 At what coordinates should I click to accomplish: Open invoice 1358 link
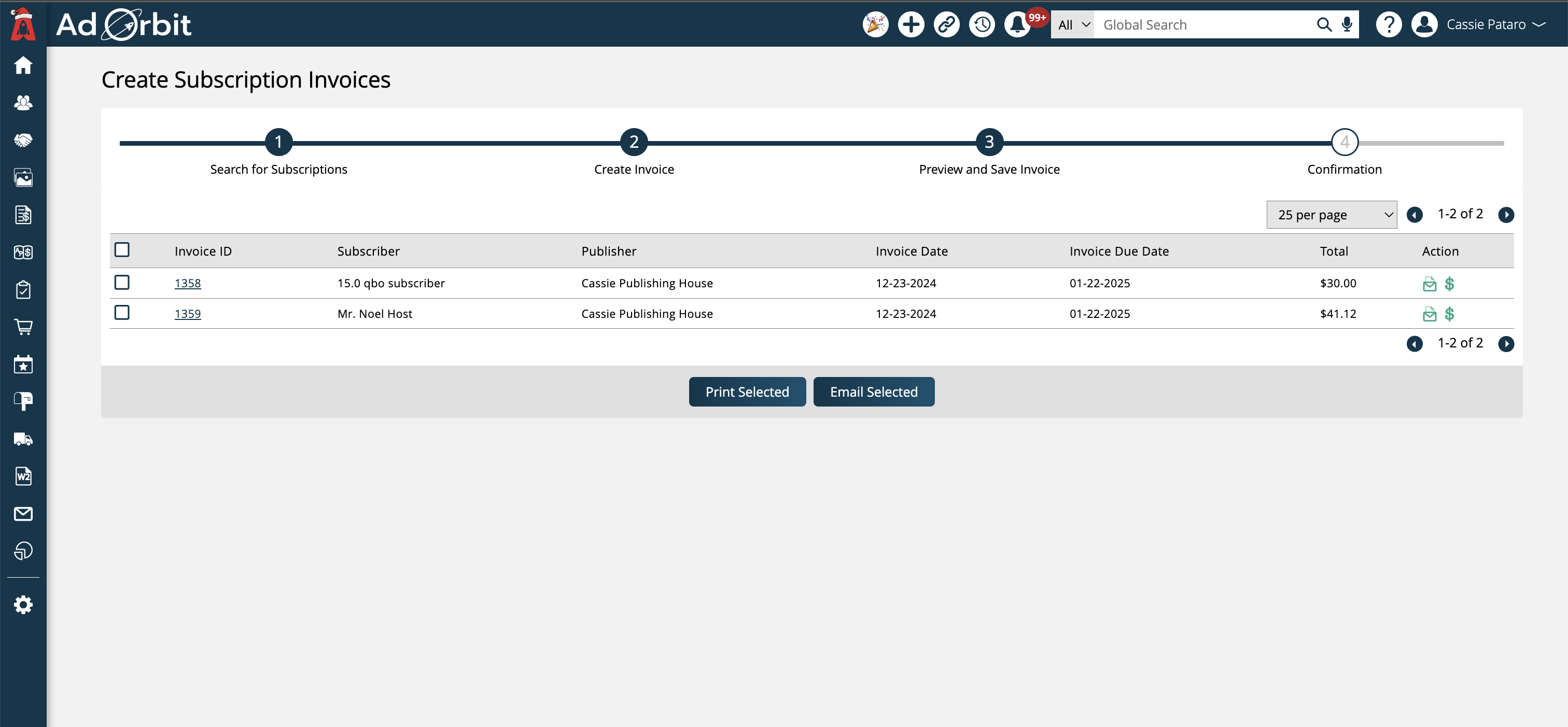188,284
